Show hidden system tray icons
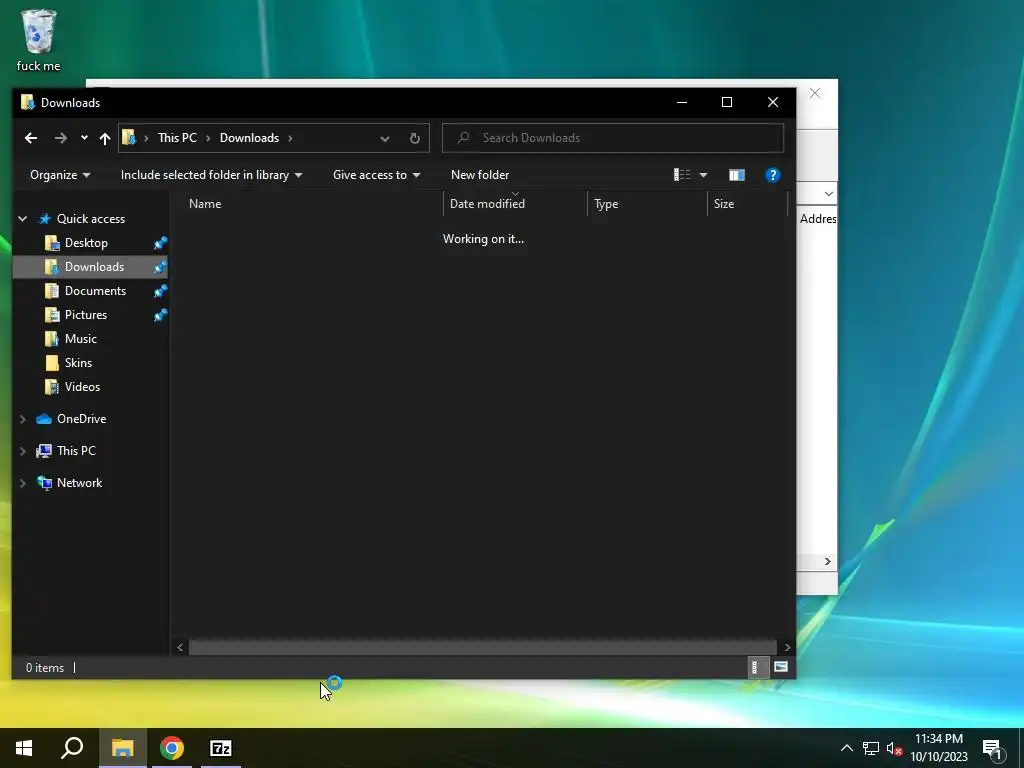 [846, 748]
